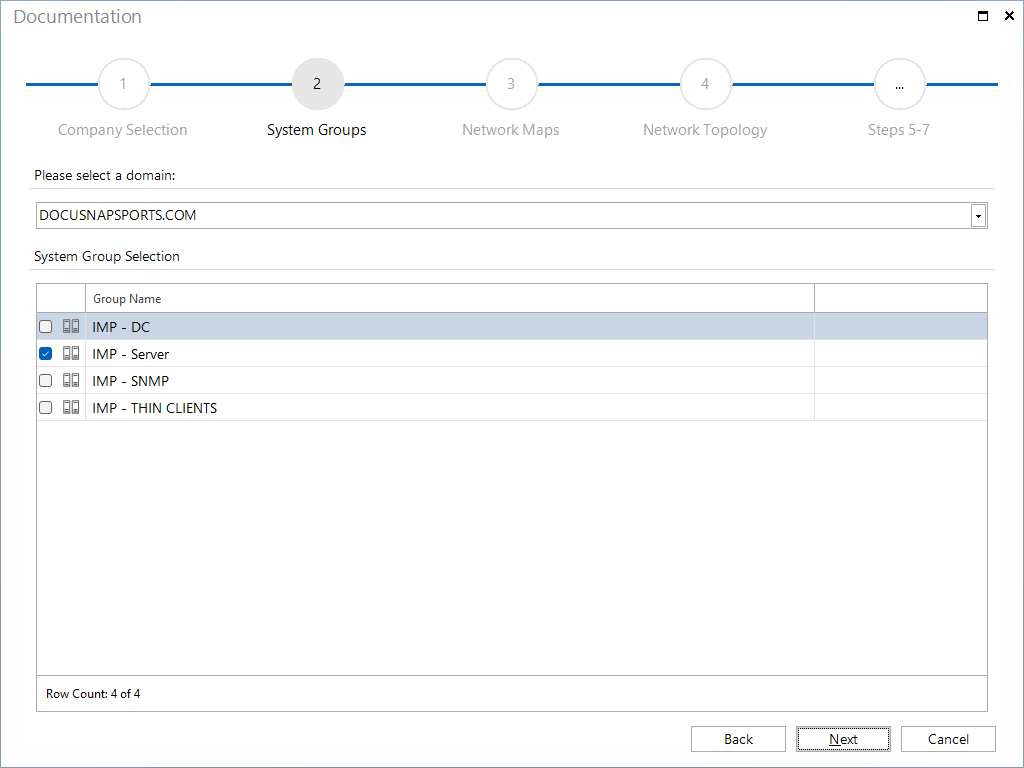The height and width of the screenshot is (768, 1024).
Task: Open the domain dropdown arrow
Action: 978,216
